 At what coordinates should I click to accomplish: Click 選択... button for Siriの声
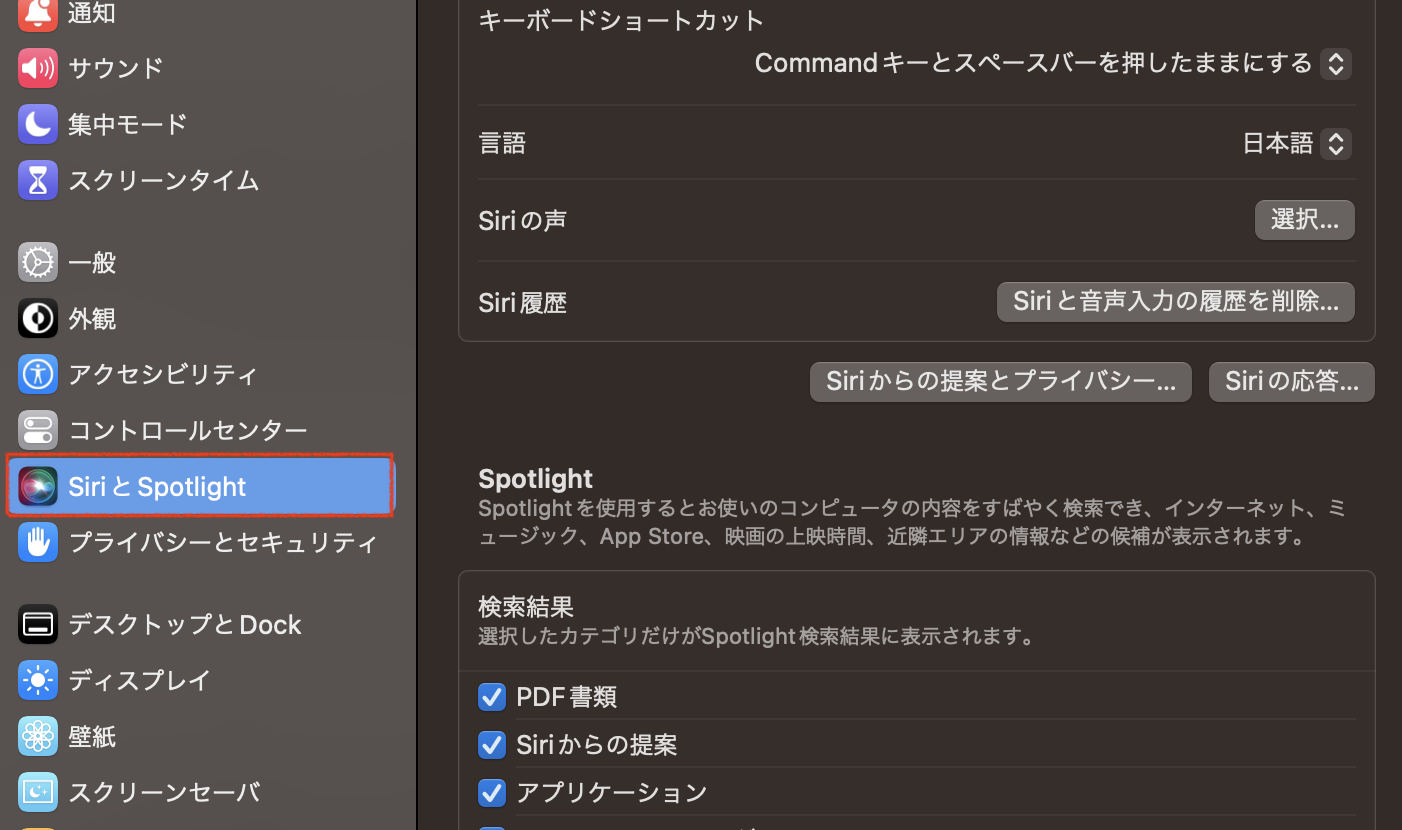click(x=1304, y=220)
